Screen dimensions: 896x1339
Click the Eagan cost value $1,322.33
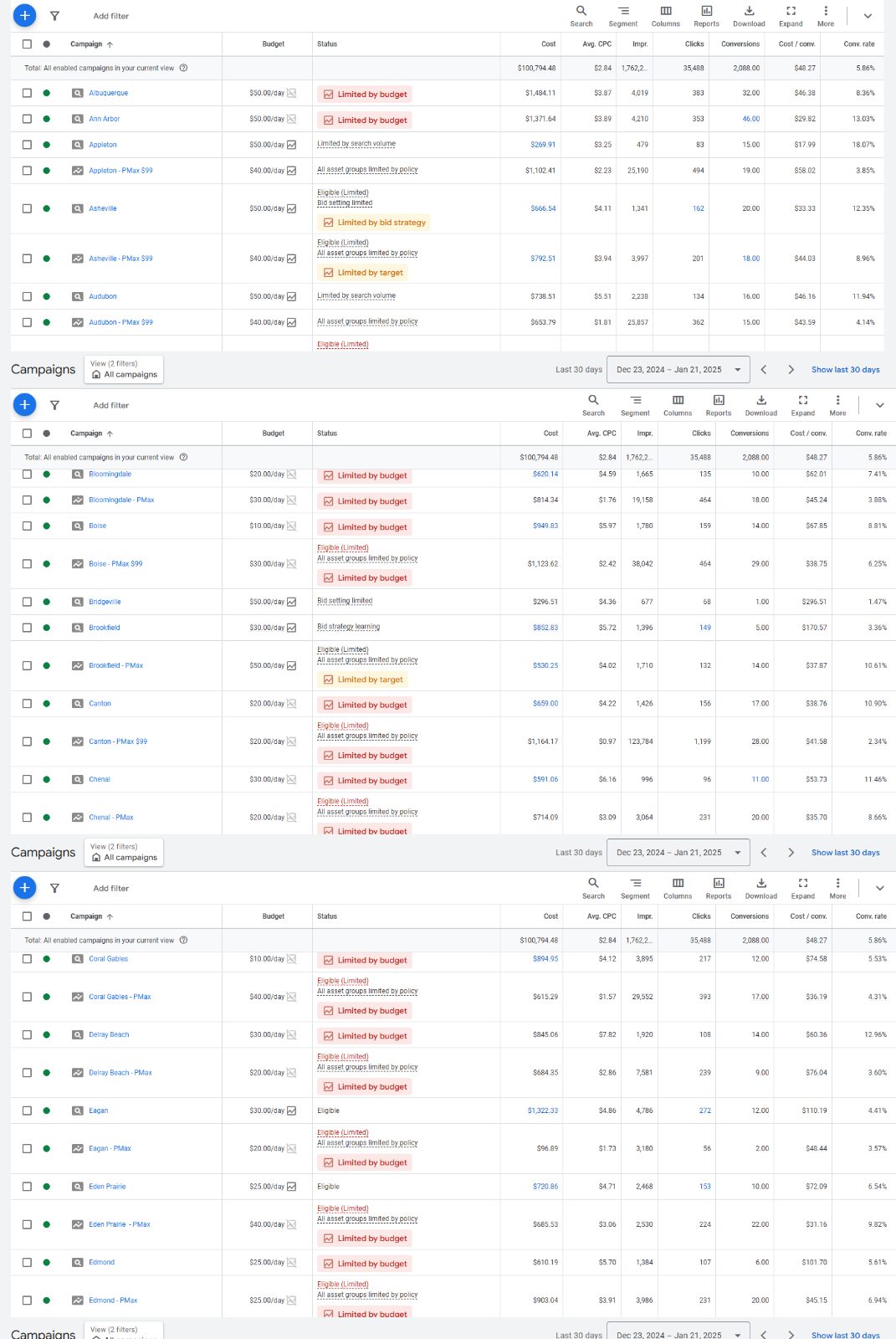543,1111
